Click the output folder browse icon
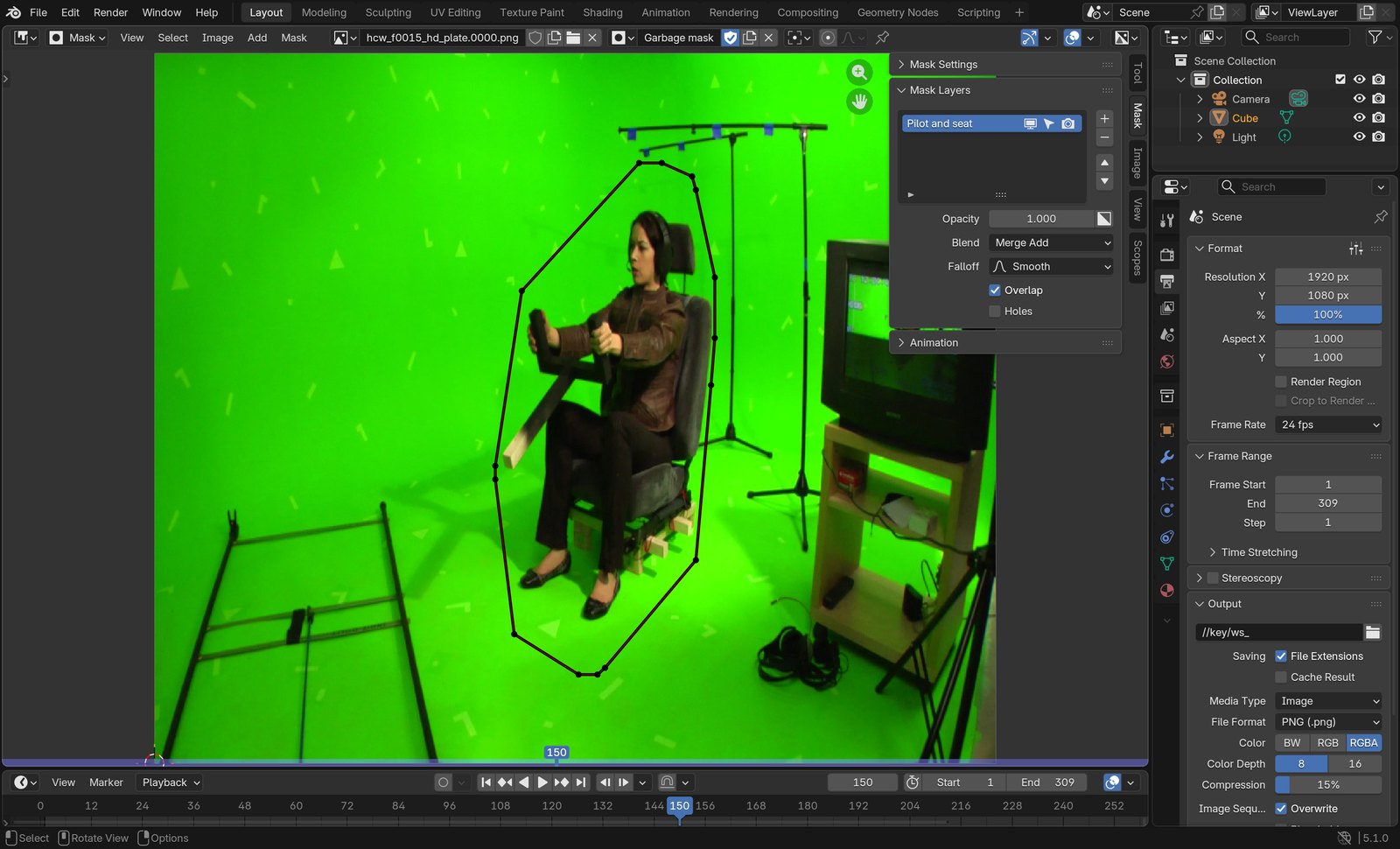The width and height of the screenshot is (1400, 849). click(1372, 632)
